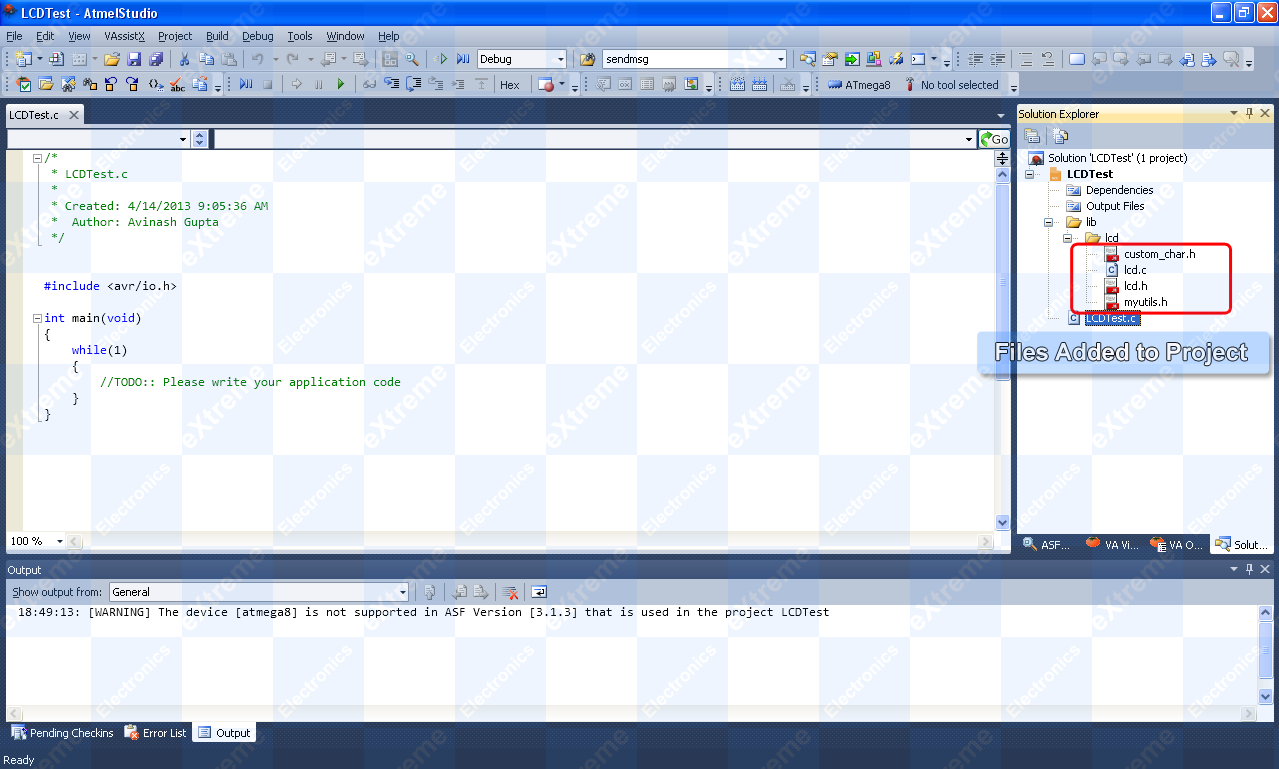This screenshot has width=1279, height=769.
Task: Click the green Continue arrow in debug toolbar
Action: click(x=340, y=85)
